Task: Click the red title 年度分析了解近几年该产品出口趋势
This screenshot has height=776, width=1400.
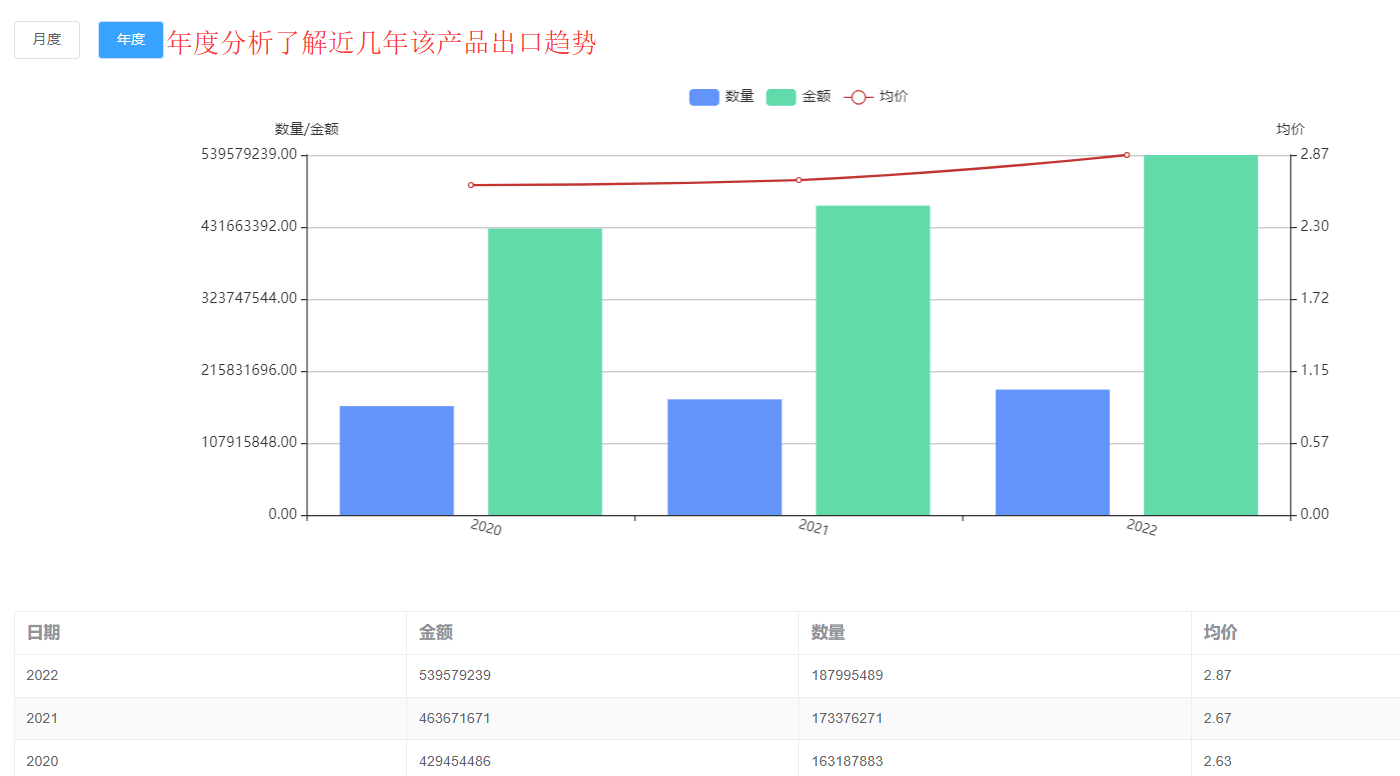Action: pyautogui.click(x=382, y=43)
